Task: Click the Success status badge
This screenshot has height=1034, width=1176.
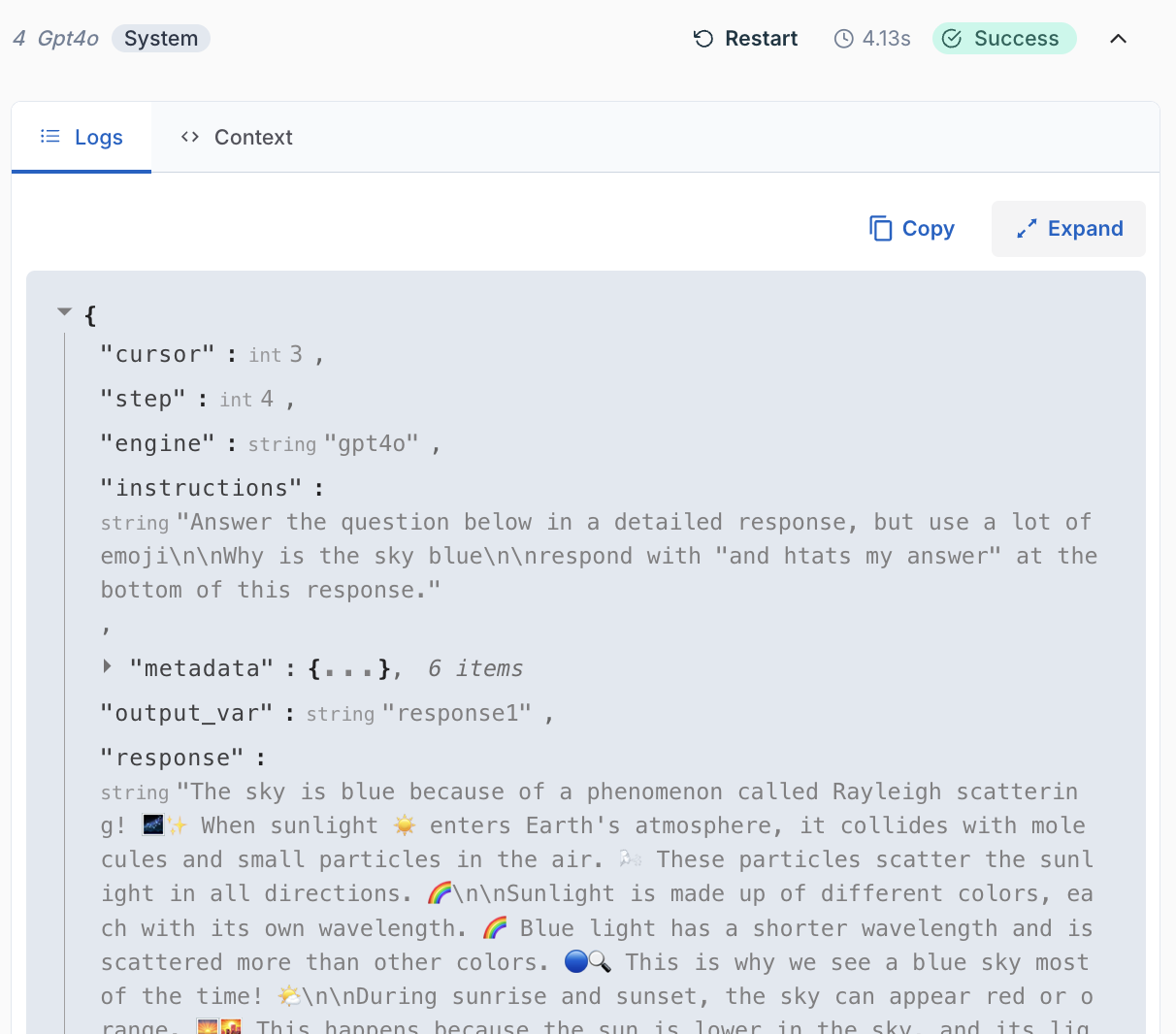Action: point(1004,39)
